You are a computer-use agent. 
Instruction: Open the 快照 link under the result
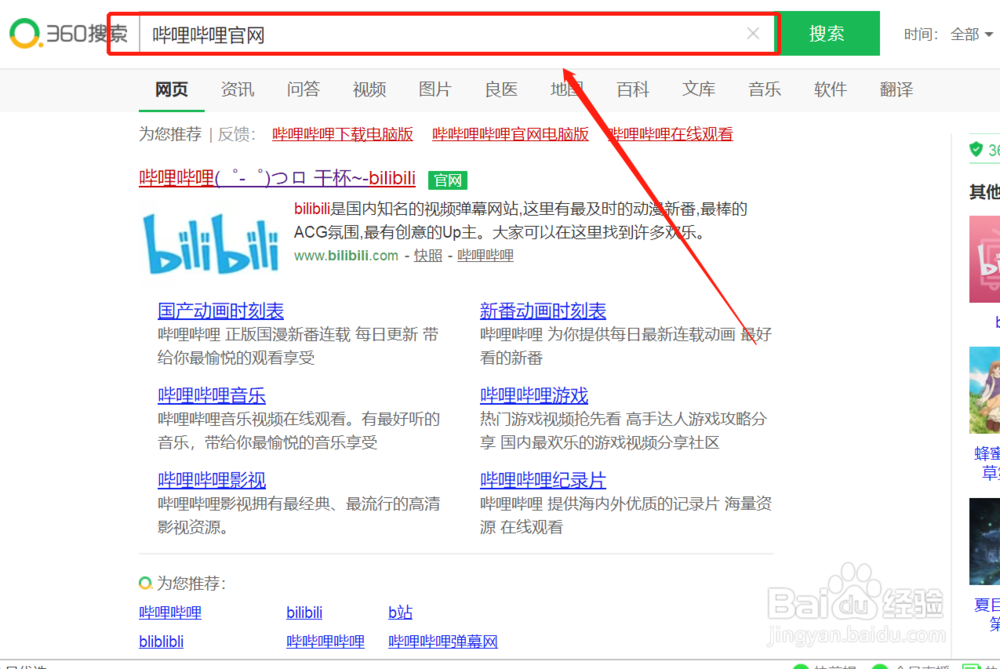coord(428,255)
